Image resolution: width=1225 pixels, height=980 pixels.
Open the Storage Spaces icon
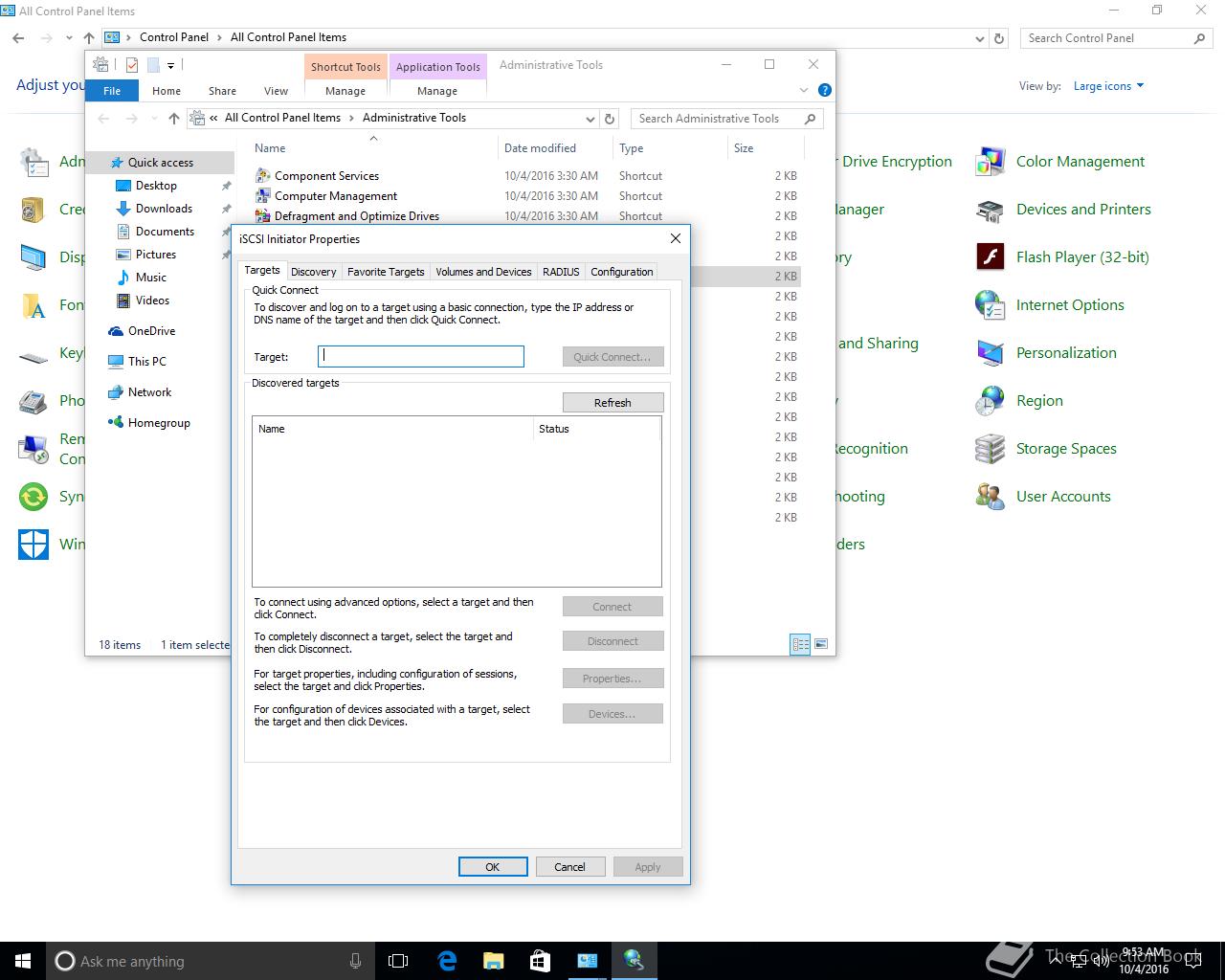click(x=990, y=449)
